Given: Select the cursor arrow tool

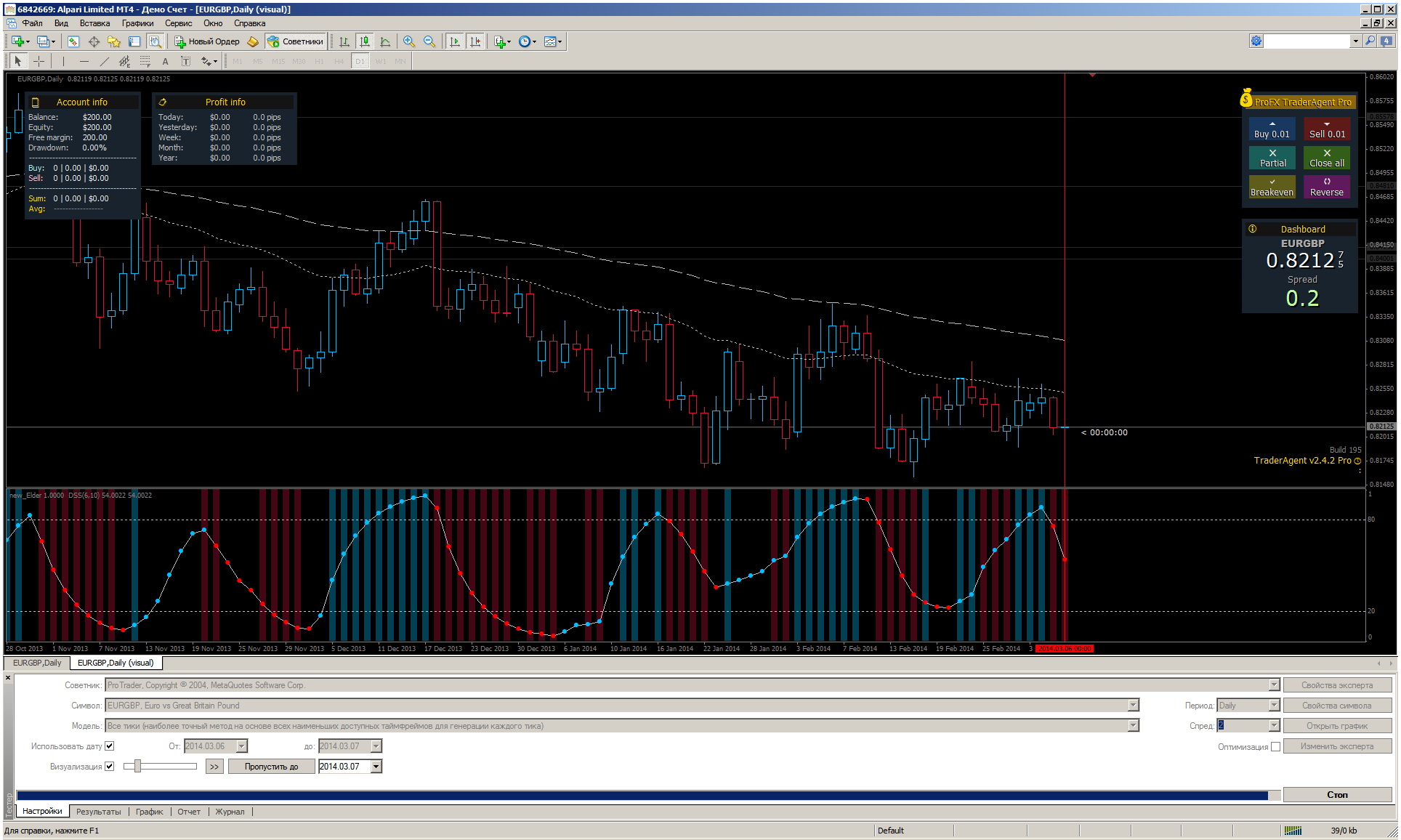Looking at the screenshot, I should click(18, 61).
